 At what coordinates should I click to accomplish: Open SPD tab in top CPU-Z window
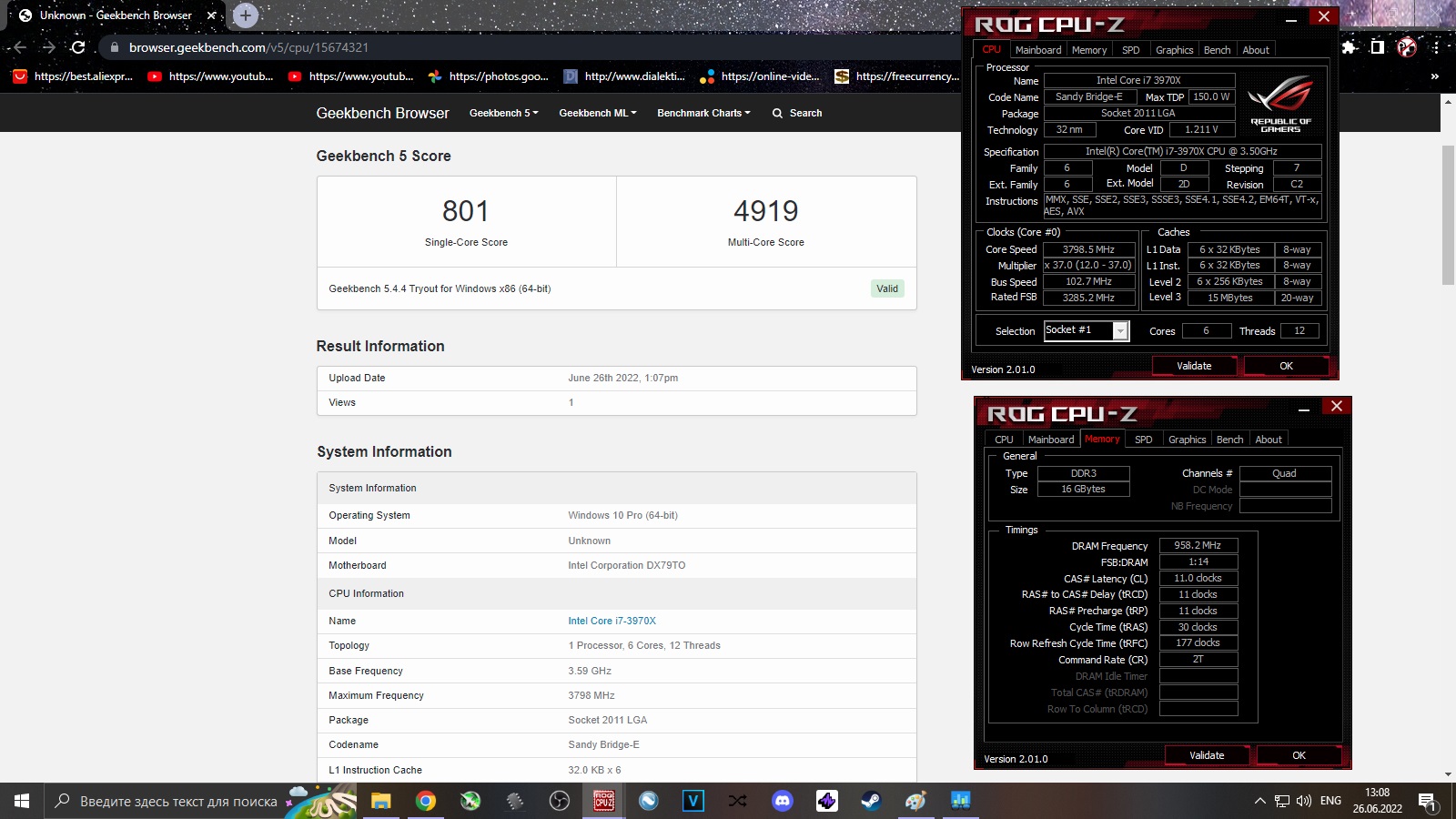pos(1130,50)
